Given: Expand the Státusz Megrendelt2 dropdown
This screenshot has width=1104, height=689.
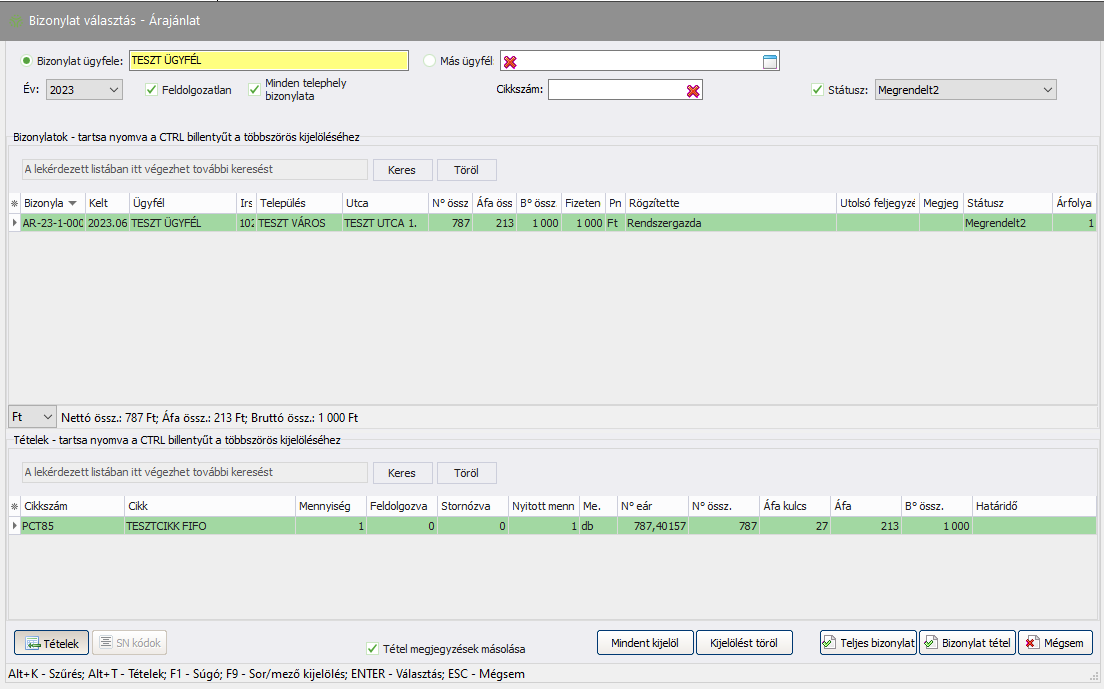Looking at the screenshot, I should [x=965, y=90].
